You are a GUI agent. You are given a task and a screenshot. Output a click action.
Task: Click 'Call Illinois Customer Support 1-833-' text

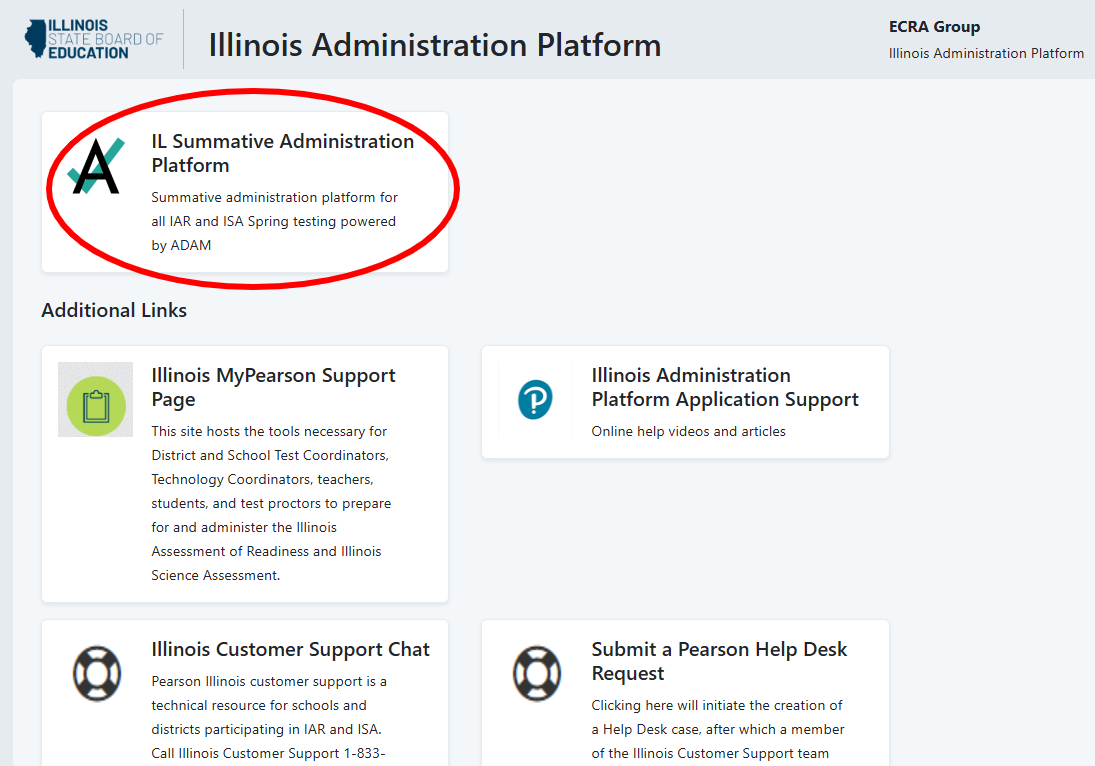(268, 753)
